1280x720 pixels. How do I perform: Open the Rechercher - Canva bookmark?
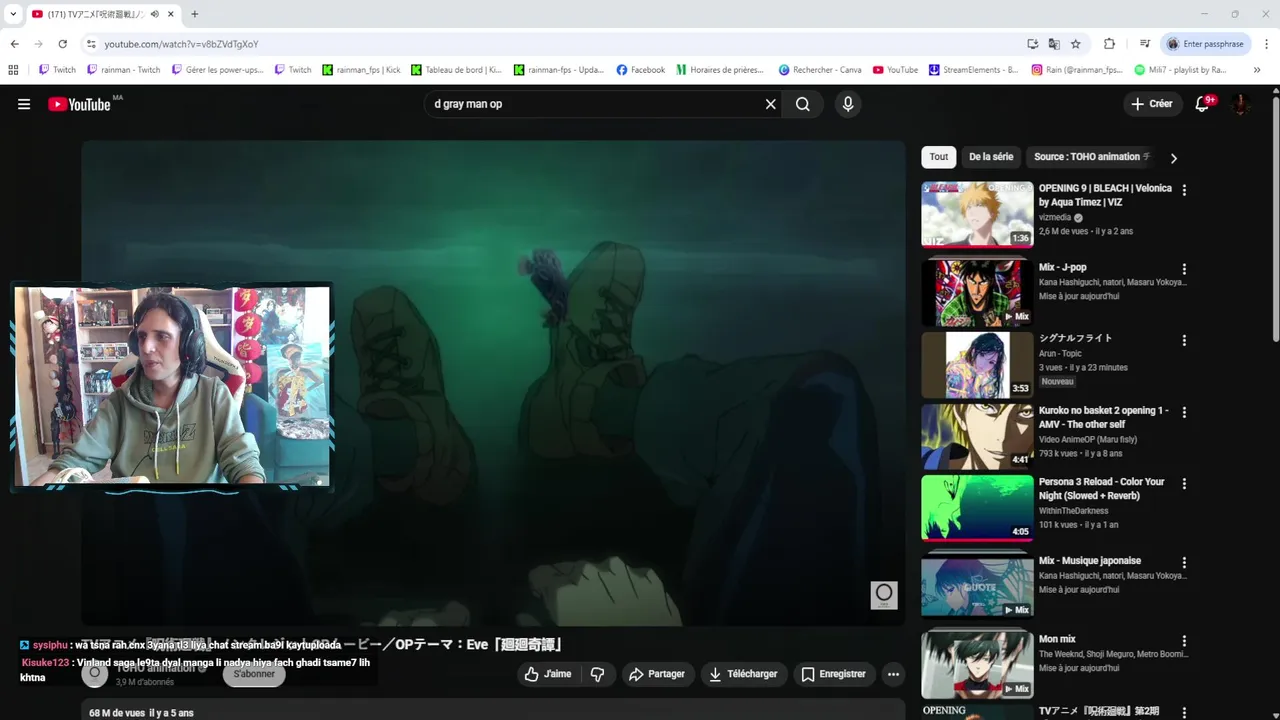820,70
